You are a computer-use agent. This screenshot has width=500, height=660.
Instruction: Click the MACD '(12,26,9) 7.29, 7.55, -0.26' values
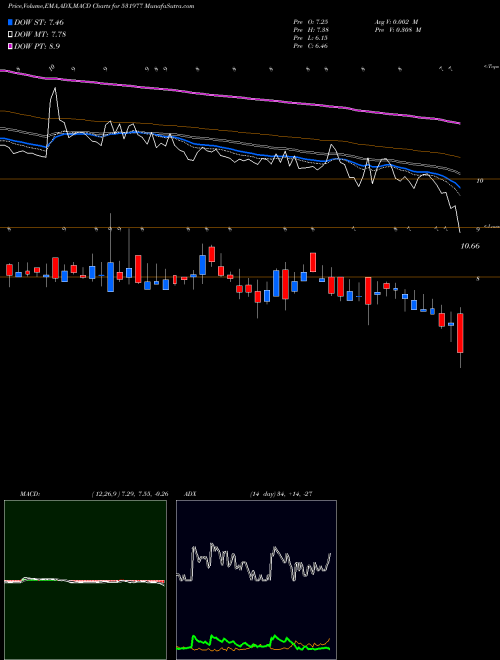pos(130,494)
